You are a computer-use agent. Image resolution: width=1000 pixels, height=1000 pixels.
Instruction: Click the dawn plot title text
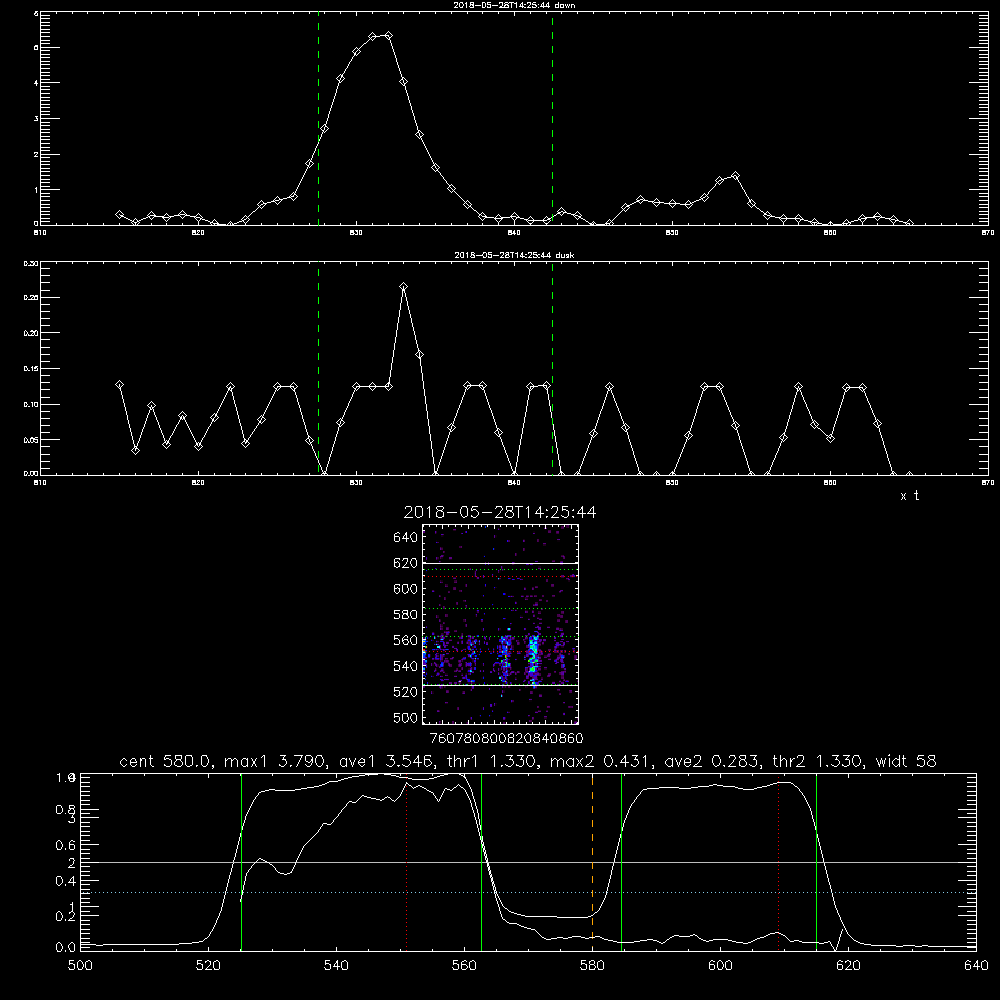pos(514,5)
